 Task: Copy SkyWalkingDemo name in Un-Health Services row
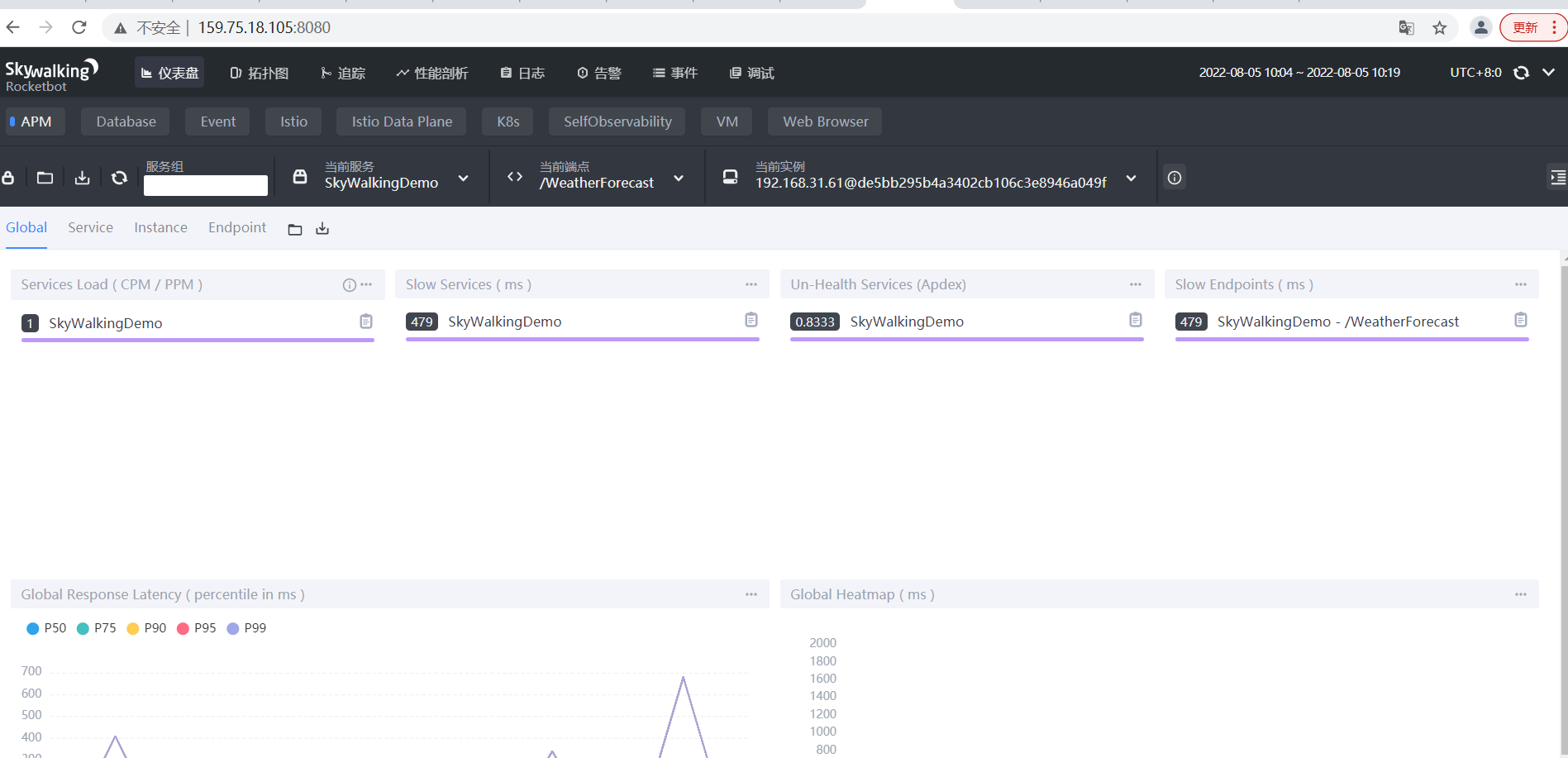coord(1136,320)
